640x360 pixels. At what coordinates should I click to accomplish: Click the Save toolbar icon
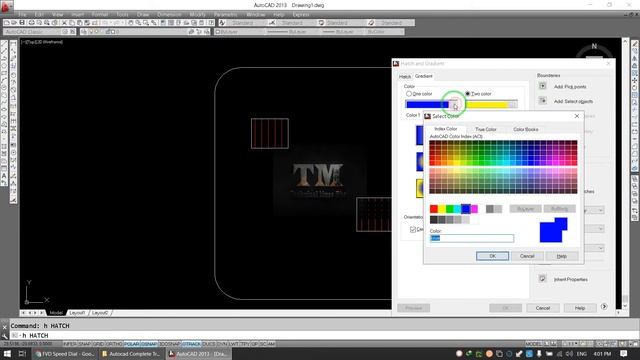pyautogui.click(x=22, y=23)
